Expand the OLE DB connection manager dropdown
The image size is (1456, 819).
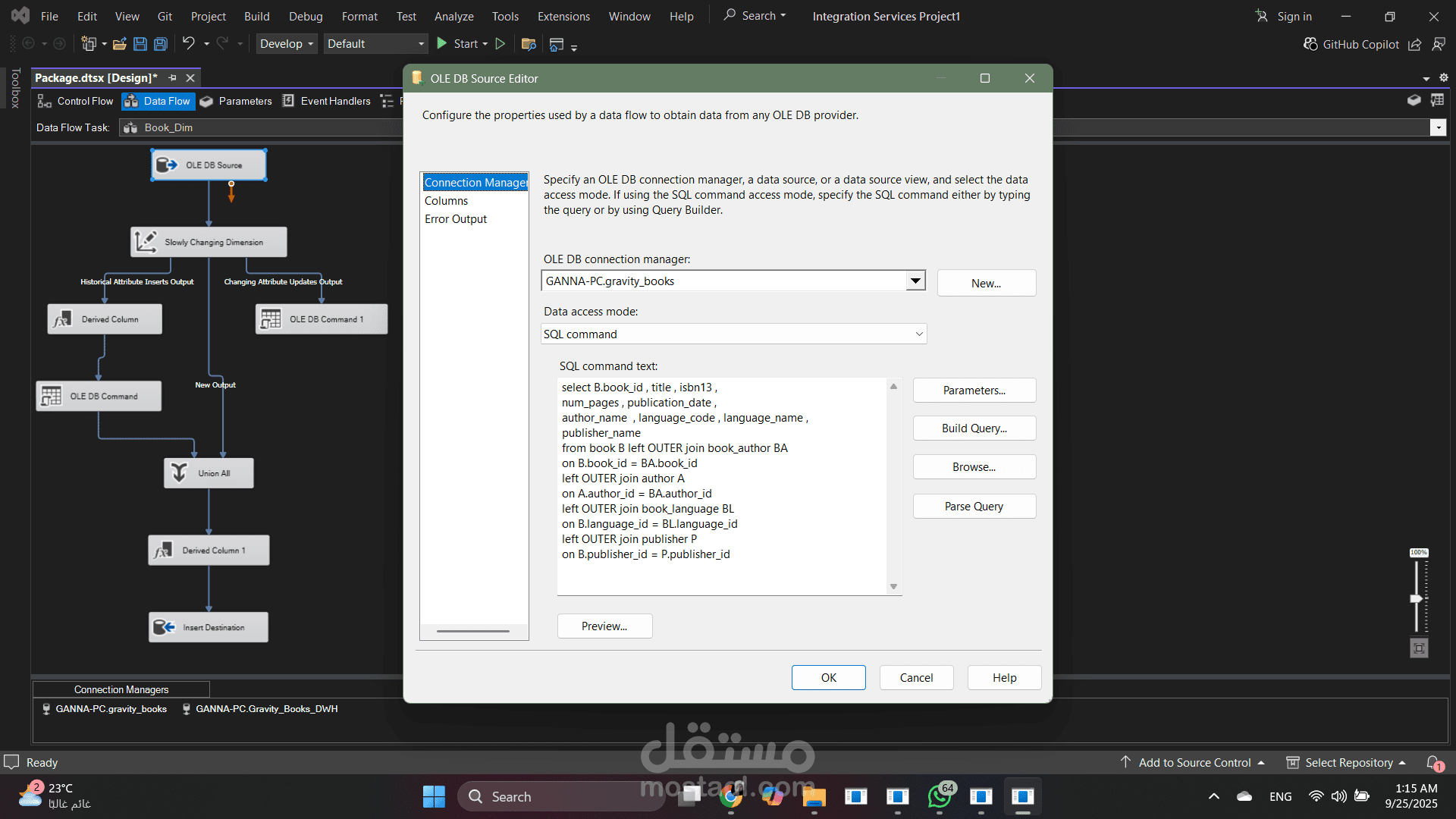click(915, 281)
